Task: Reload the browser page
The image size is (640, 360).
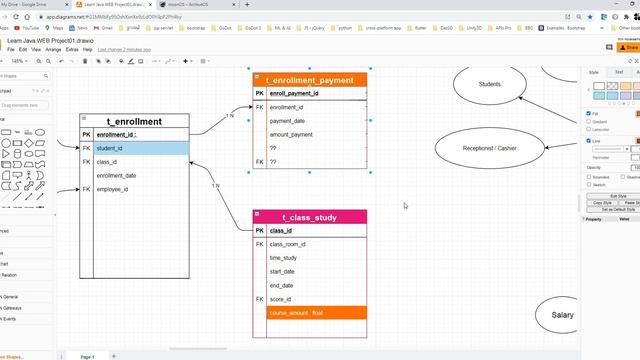Action: tap(16, 17)
